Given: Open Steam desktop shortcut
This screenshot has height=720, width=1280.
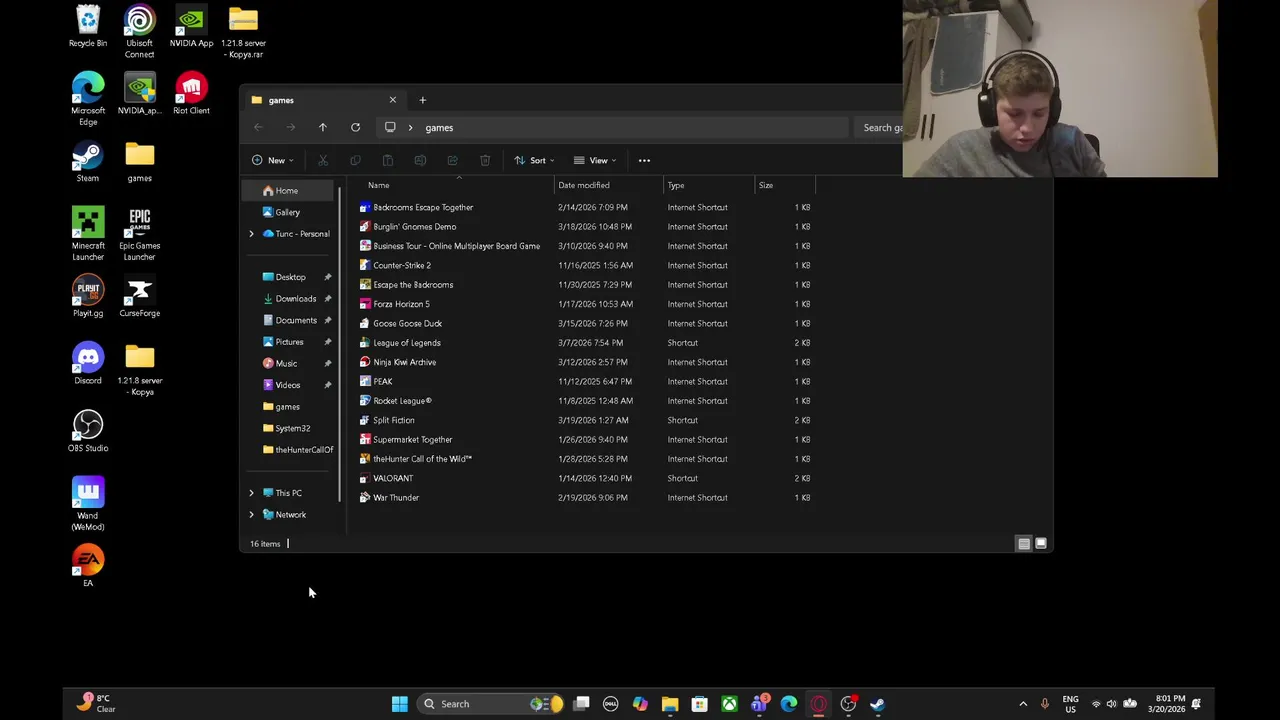Looking at the screenshot, I should [88, 162].
